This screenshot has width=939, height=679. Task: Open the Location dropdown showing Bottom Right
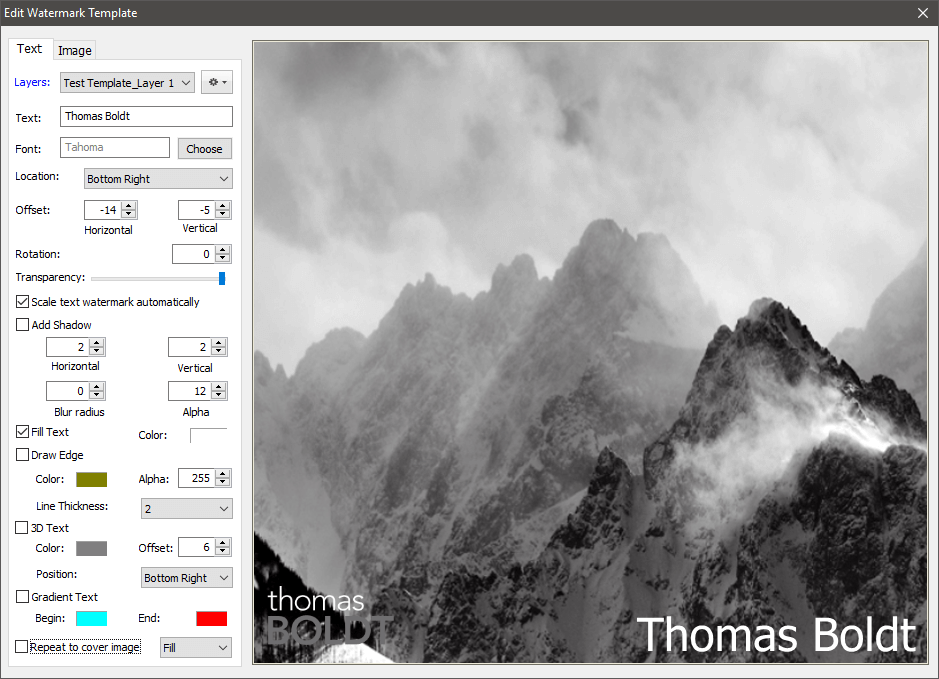[x=158, y=178]
